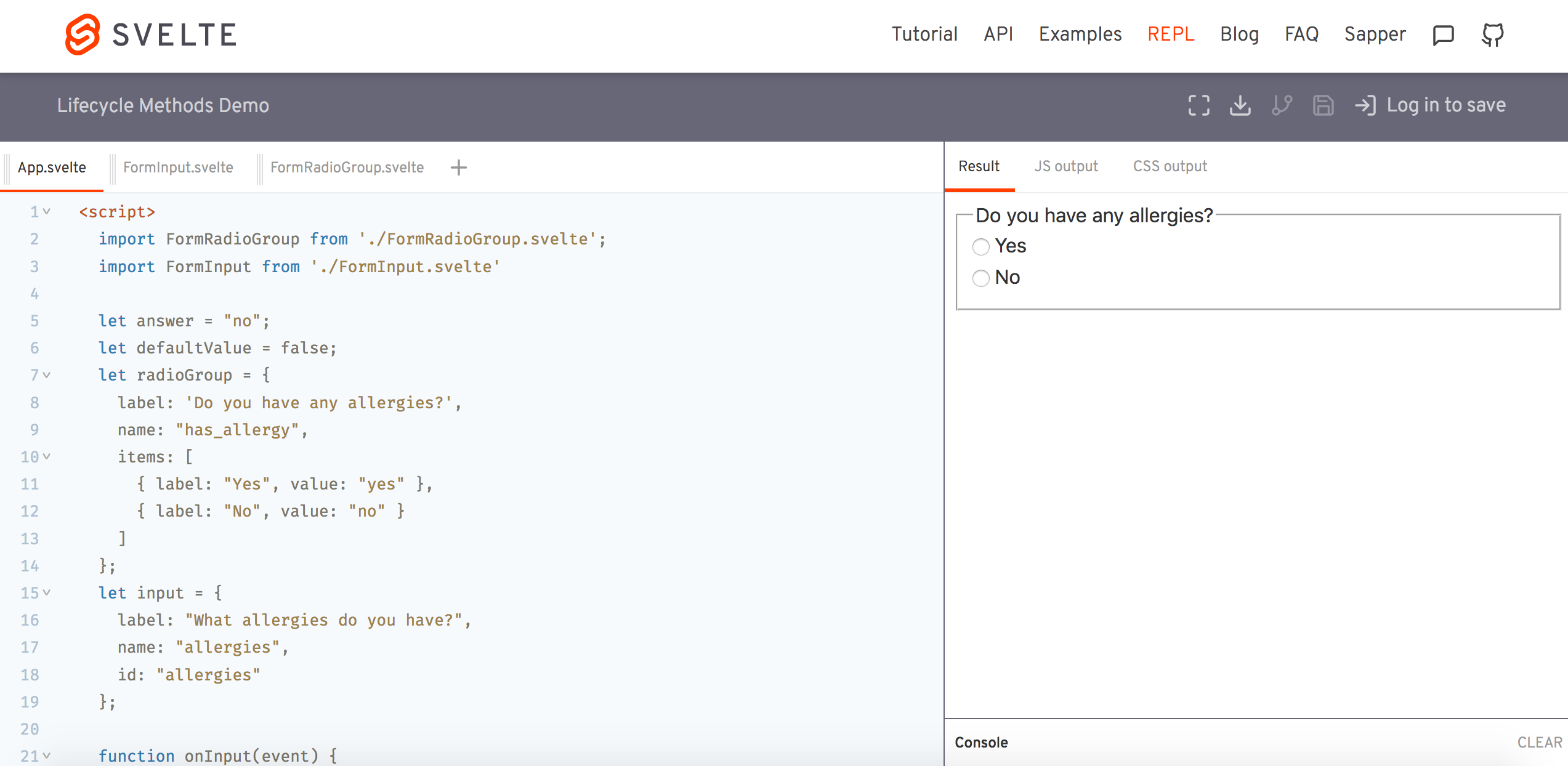This screenshot has height=766, width=1568.
Task: Click the 'let defaultValue = false;' line
Action: click(218, 348)
